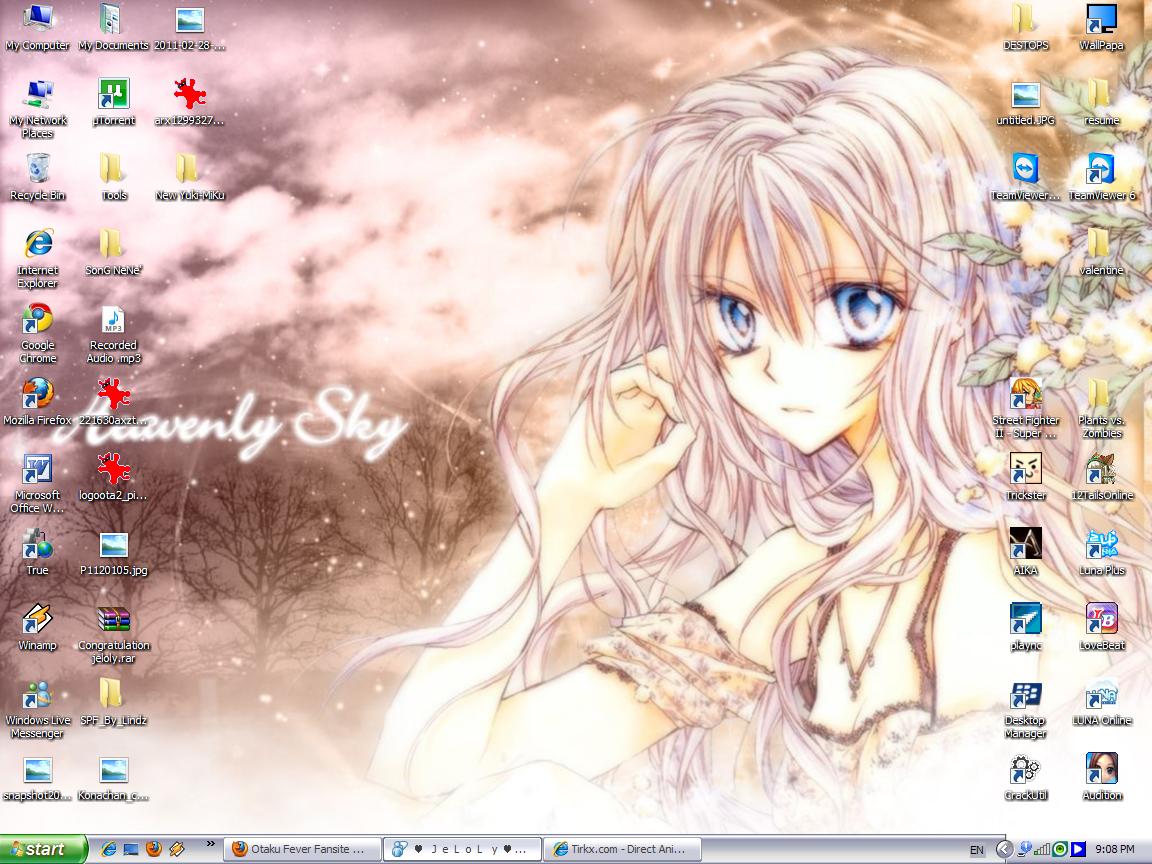Screen dimensions: 1152x864
Task: Select the DESTOPS folder
Action: coord(1026,27)
